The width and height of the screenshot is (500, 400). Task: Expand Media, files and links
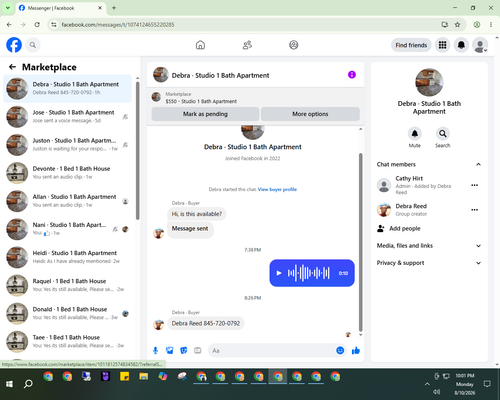(429, 246)
